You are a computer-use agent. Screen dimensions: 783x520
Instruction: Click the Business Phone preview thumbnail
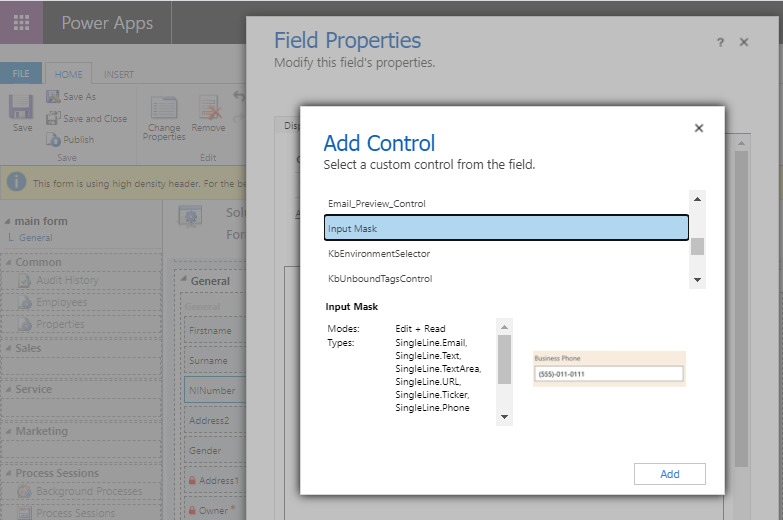click(609, 369)
